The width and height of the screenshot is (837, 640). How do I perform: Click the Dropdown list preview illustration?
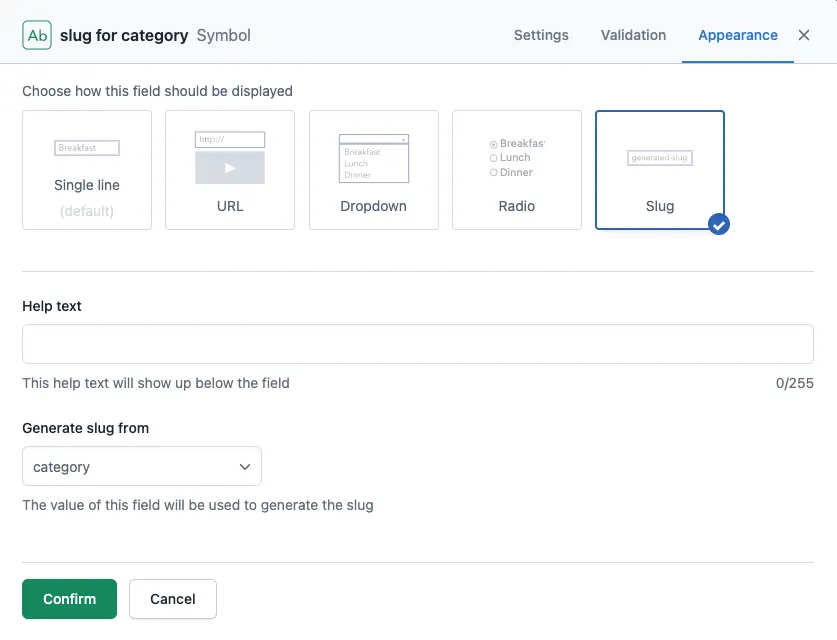[x=374, y=159]
